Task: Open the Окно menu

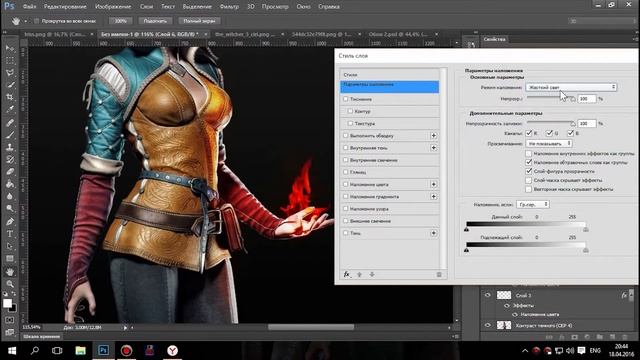Action: (x=303, y=7)
